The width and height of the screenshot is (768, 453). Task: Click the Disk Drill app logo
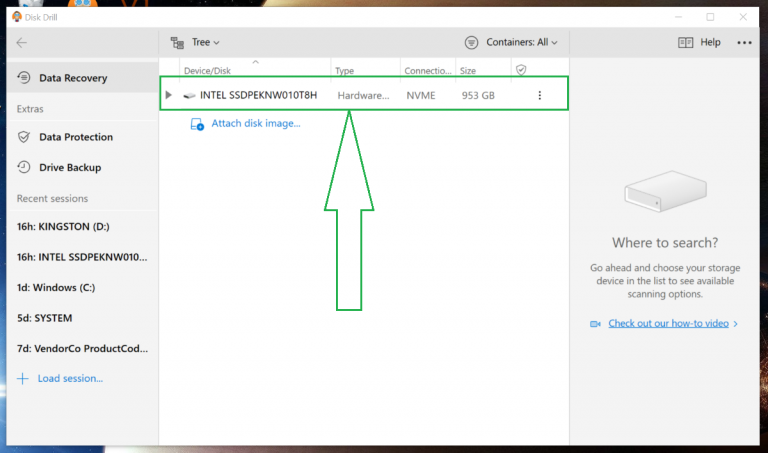pos(17,16)
